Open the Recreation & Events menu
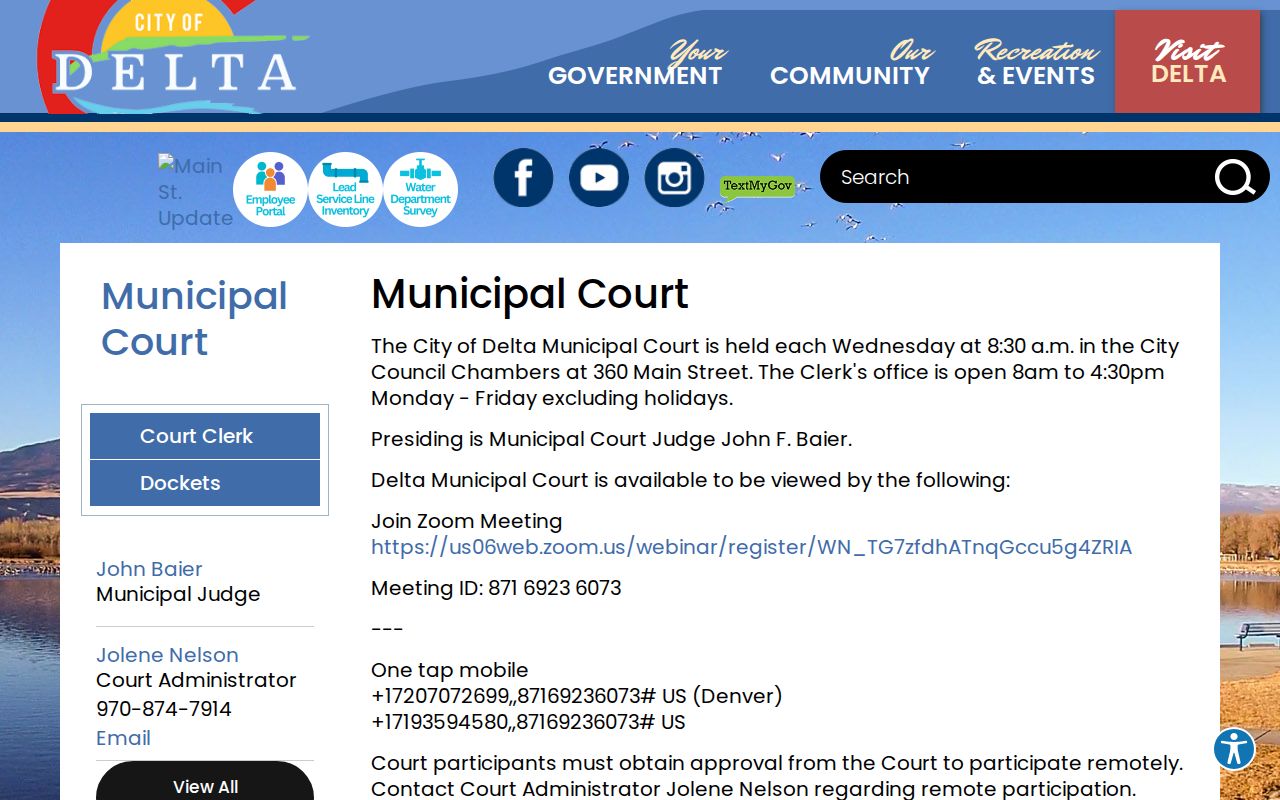 pyautogui.click(x=1036, y=64)
